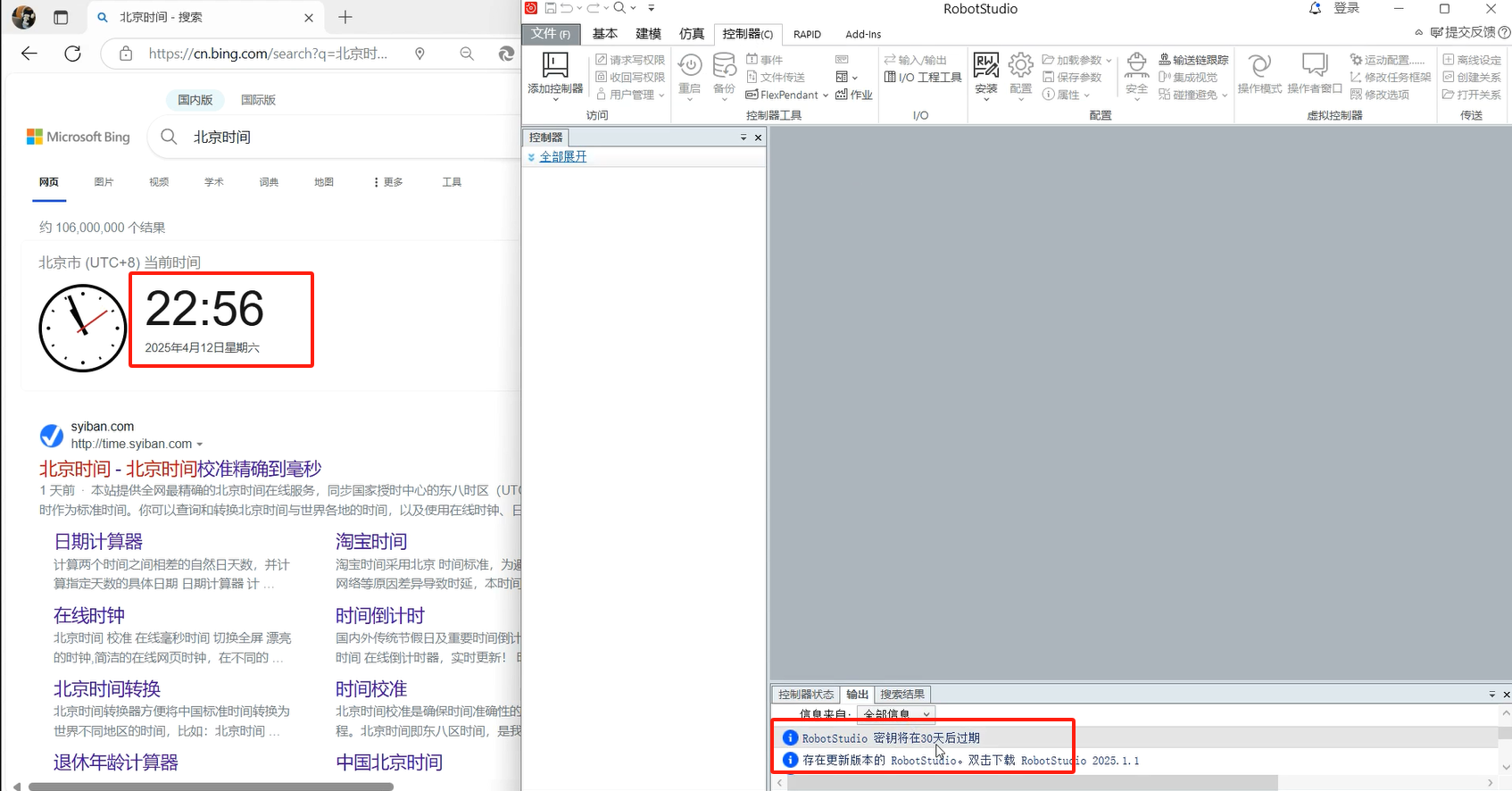
Task: Switch to 国内版 search version
Action: pyautogui.click(x=195, y=100)
